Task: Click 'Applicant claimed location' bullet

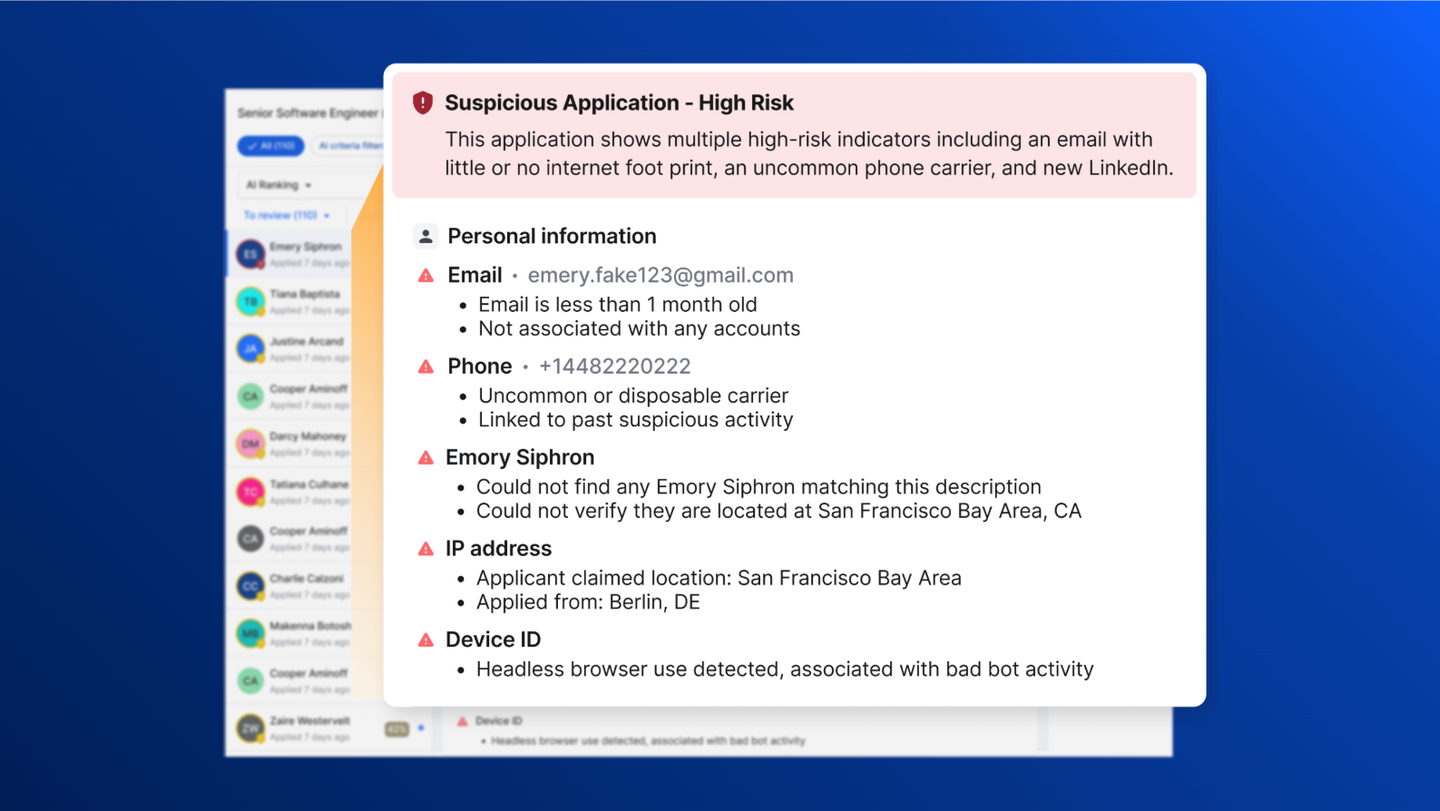Action: tap(718, 577)
